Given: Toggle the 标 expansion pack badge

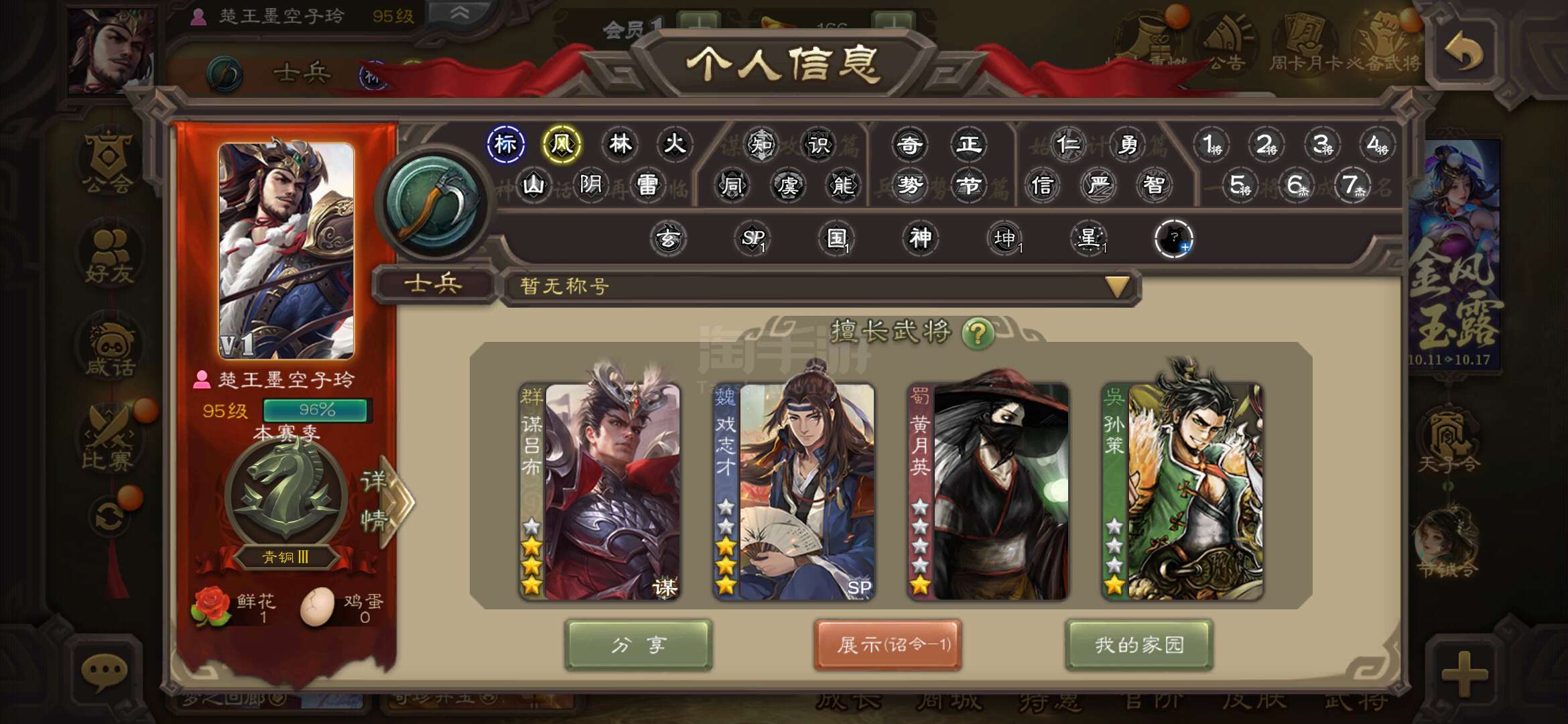Looking at the screenshot, I should pos(505,144).
